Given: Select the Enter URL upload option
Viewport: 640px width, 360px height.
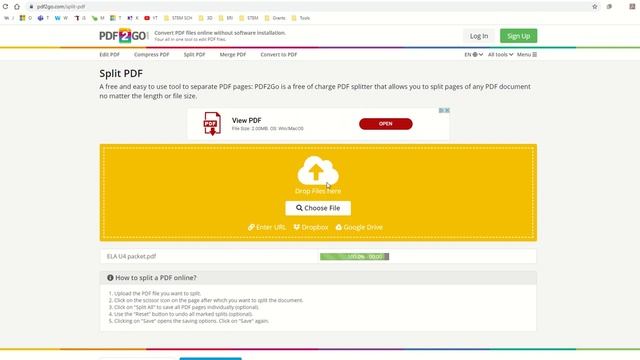Looking at the screenshot, I should coord(267,227).
